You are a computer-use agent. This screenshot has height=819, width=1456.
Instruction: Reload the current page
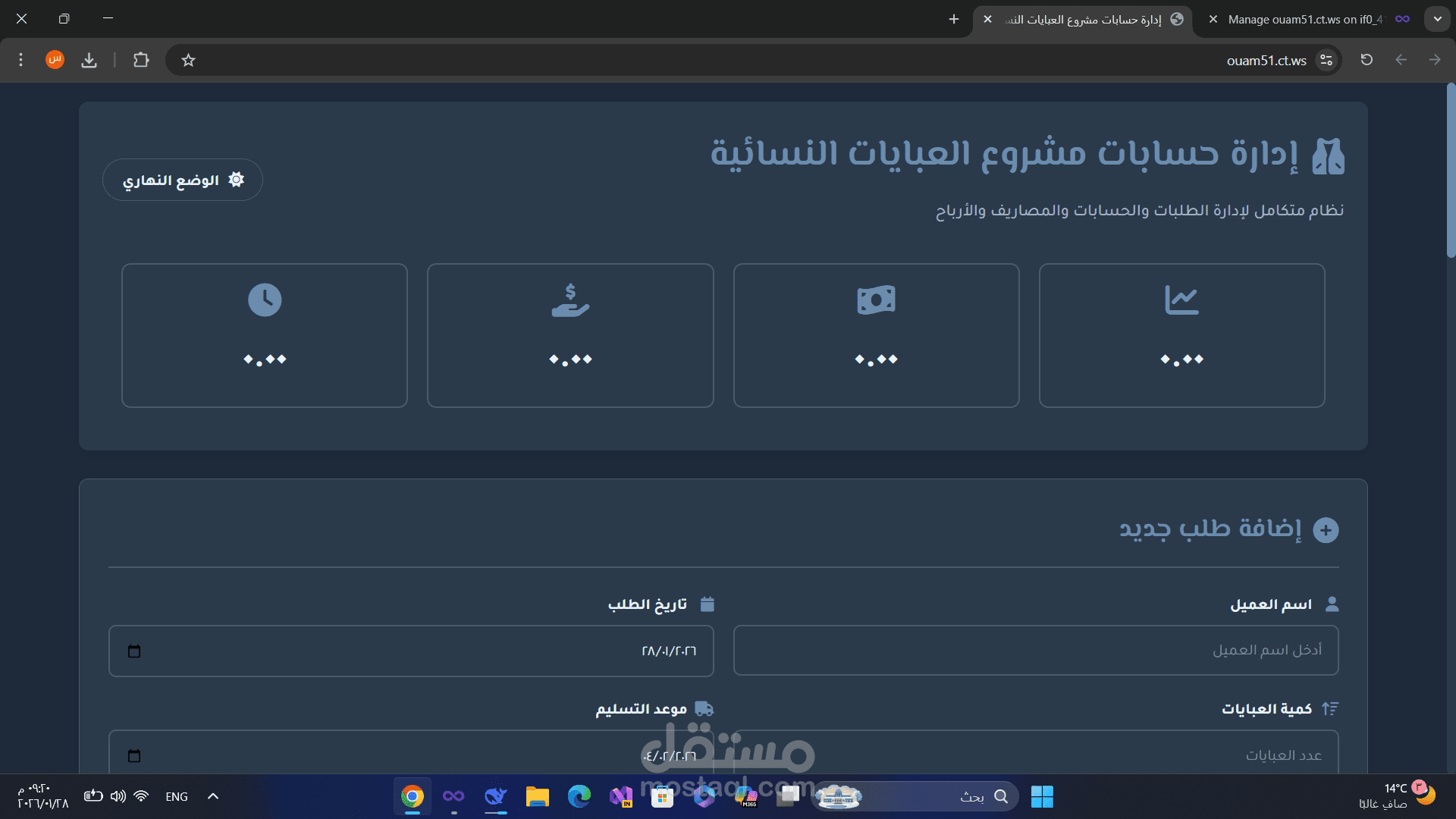click(1367, 60)
